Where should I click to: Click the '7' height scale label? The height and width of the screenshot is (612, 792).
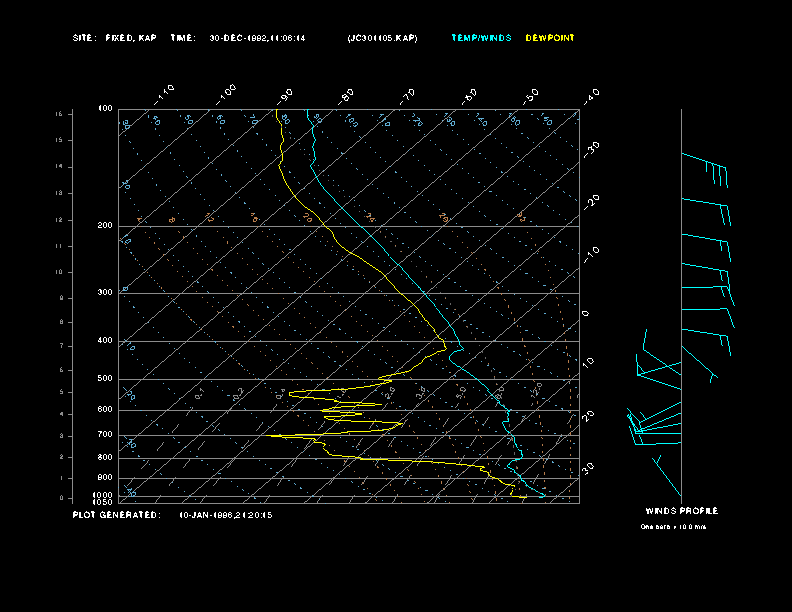point(62,346)
